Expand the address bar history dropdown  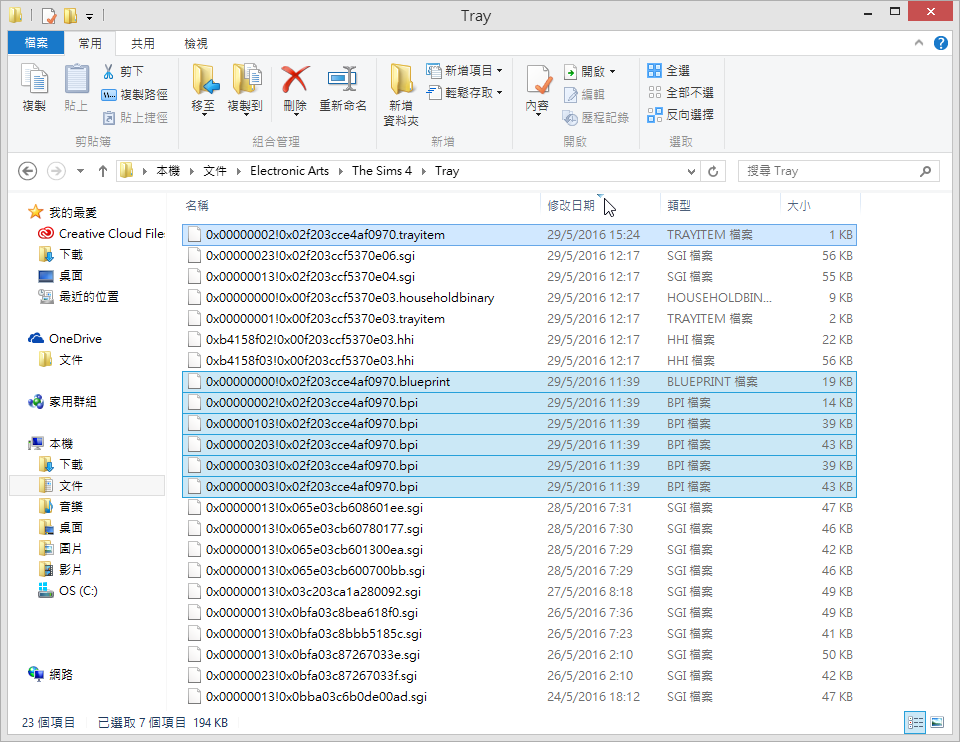coord(691,171)
